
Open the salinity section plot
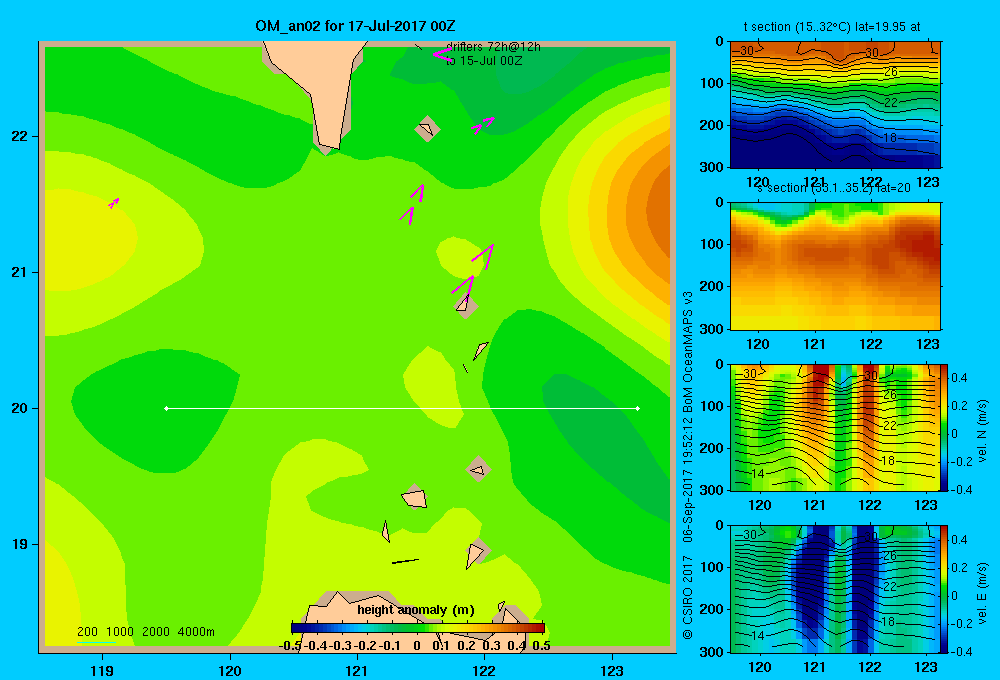[x=835, y=266]
